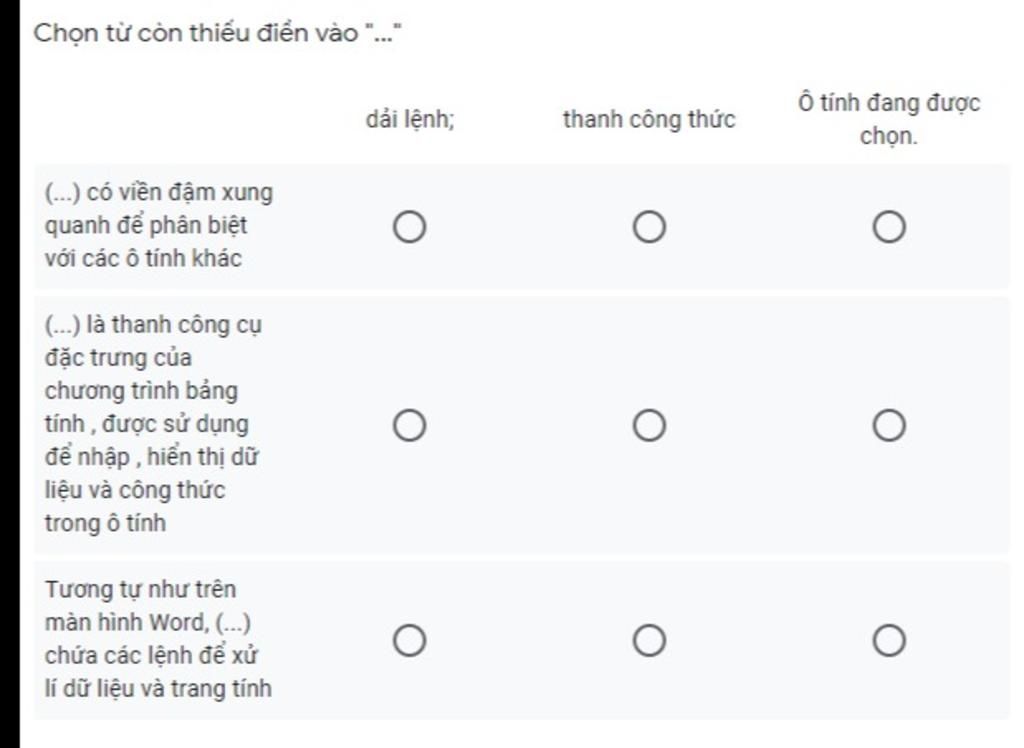Click the '(...)' blank before 'là thanh công cụ'
The width and height of the screenshot is (1024, 748).
point(63,325)
